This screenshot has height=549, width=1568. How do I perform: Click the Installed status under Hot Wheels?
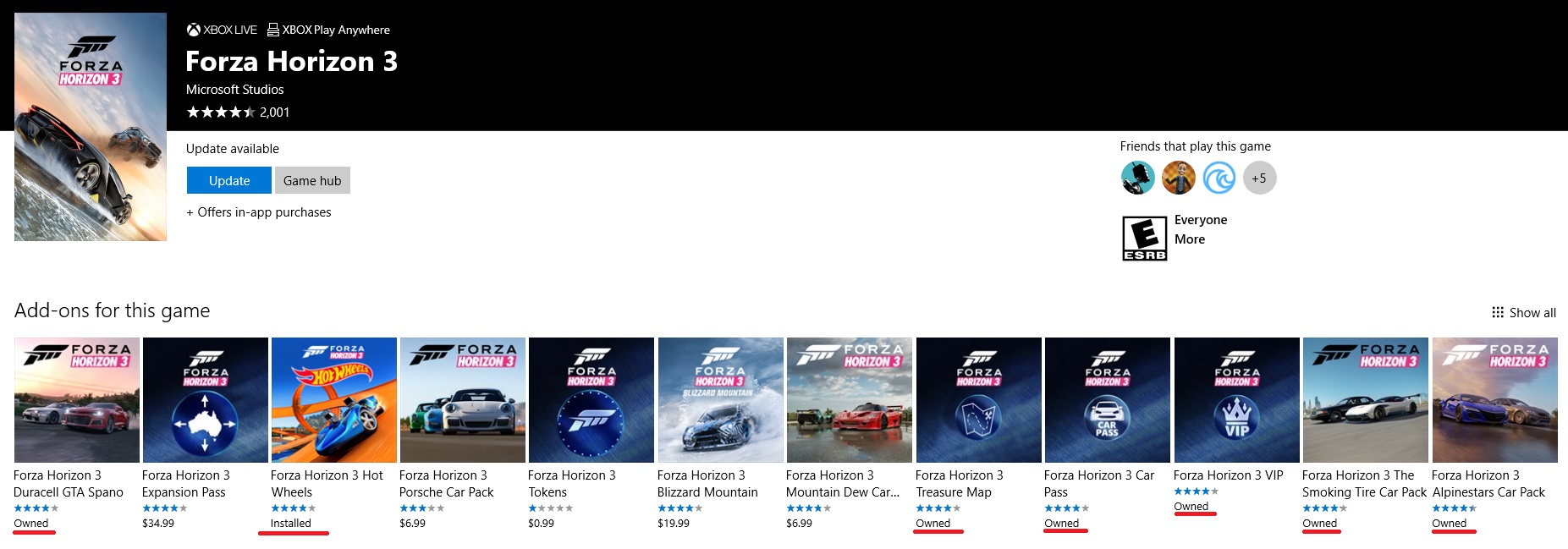point(291,524)
